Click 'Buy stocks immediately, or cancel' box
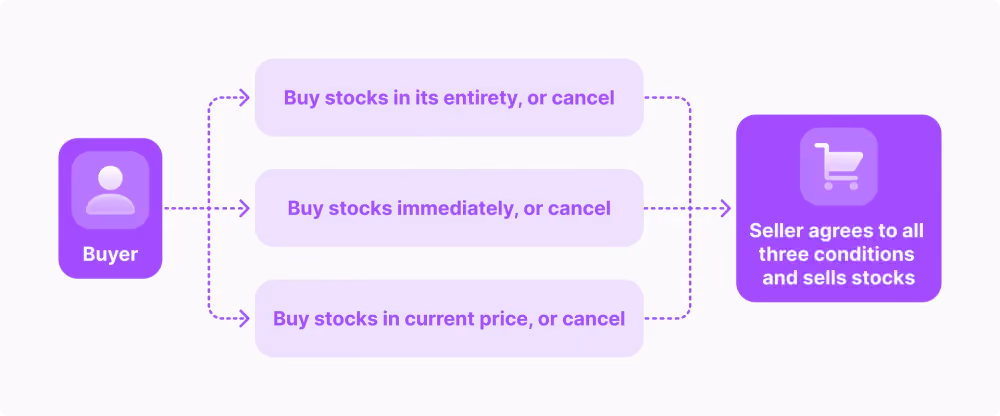This screenshot has width=1000, height=416. tap(449, 208)
